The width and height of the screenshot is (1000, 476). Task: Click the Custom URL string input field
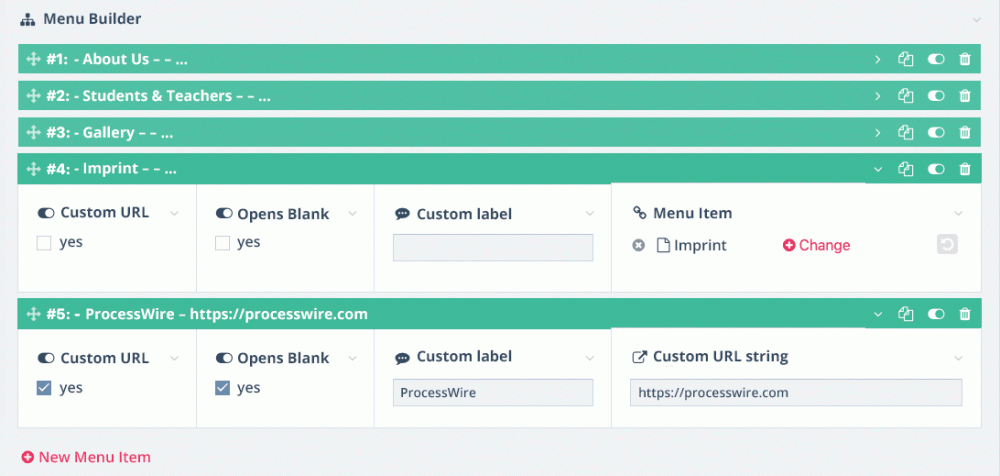[795, 392]
